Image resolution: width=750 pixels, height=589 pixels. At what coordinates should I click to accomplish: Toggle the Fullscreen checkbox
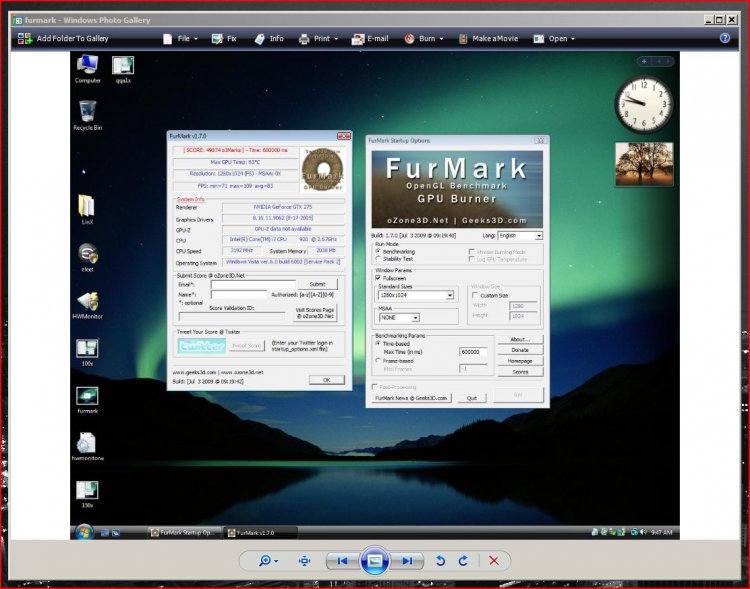tap(378, 278)
